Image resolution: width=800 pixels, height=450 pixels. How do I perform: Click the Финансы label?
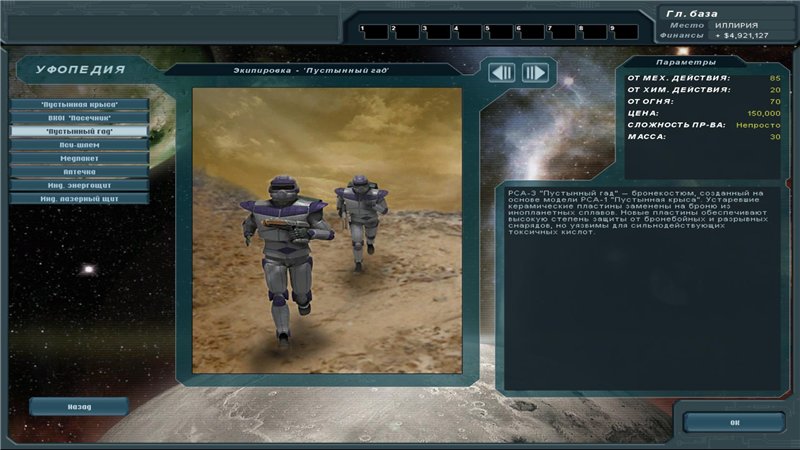(682, 36)
